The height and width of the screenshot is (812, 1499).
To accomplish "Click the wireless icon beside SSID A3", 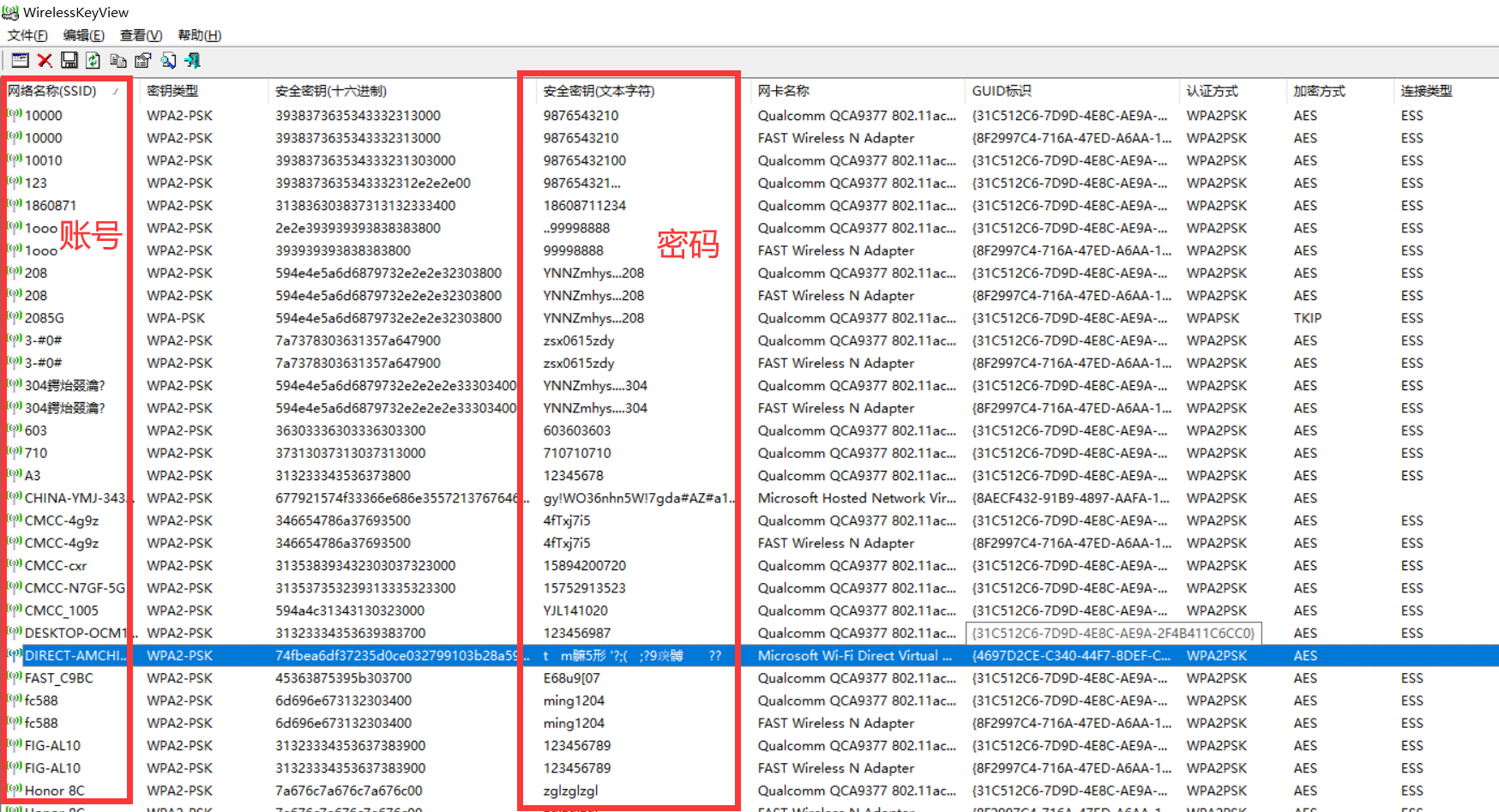I will (15, 474).
